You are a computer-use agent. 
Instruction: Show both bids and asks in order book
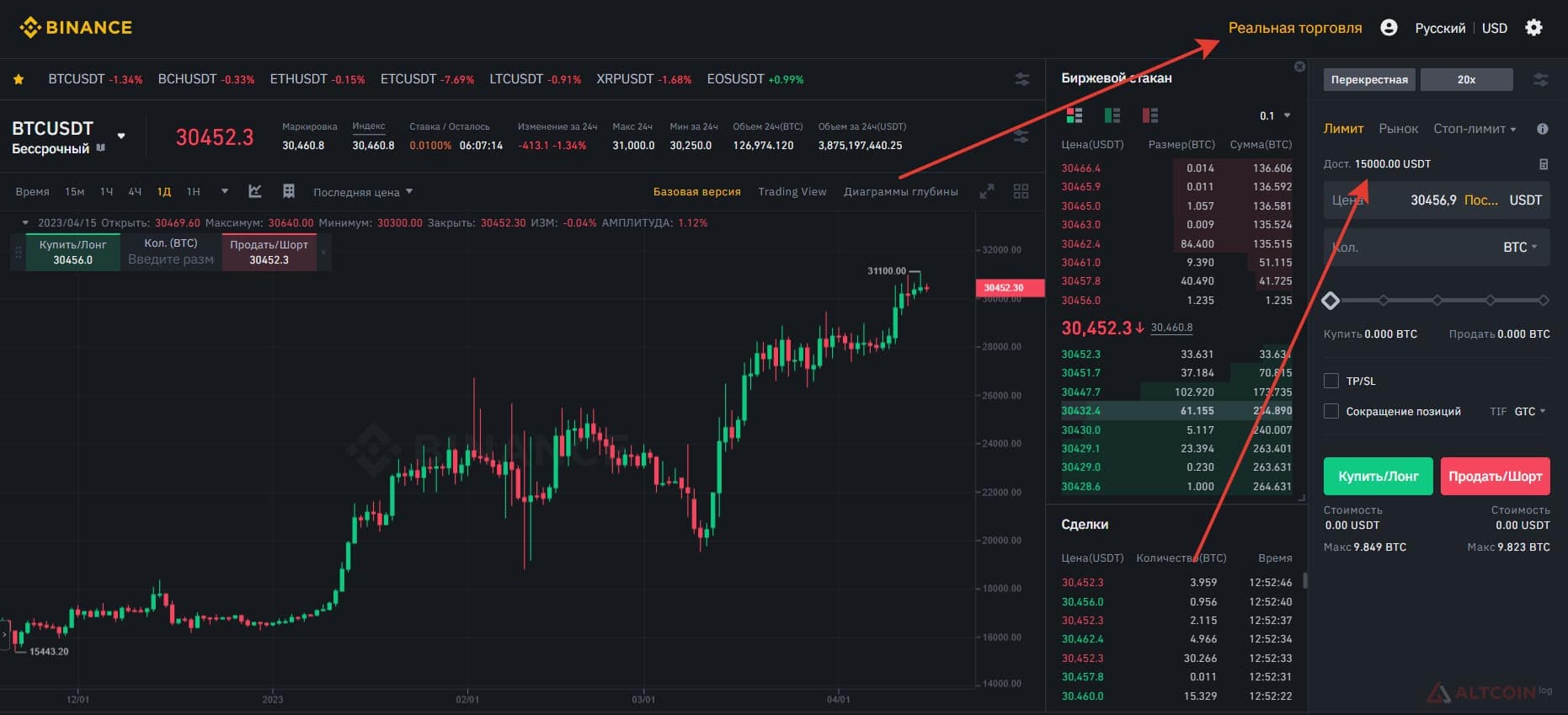click(x=1075, y=115)
